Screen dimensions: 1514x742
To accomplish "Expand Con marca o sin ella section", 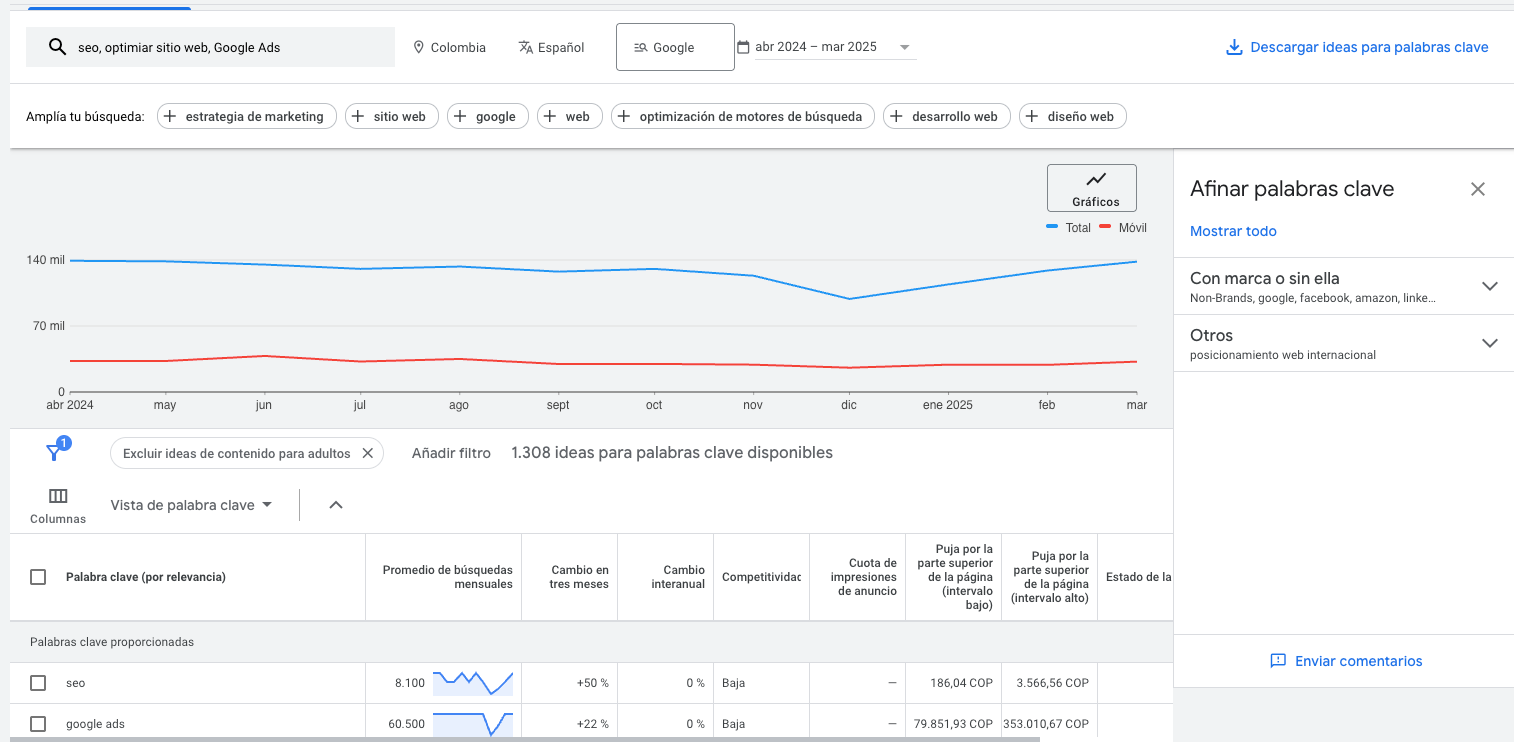I will coord(1489,286).
